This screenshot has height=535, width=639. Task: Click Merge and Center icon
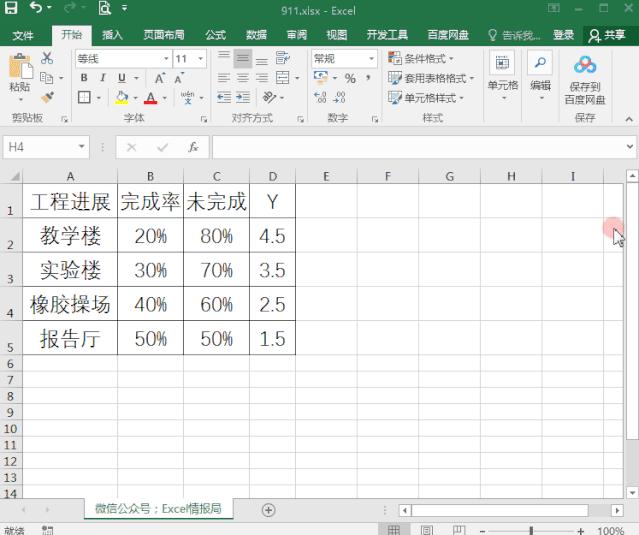coord(283,78)
